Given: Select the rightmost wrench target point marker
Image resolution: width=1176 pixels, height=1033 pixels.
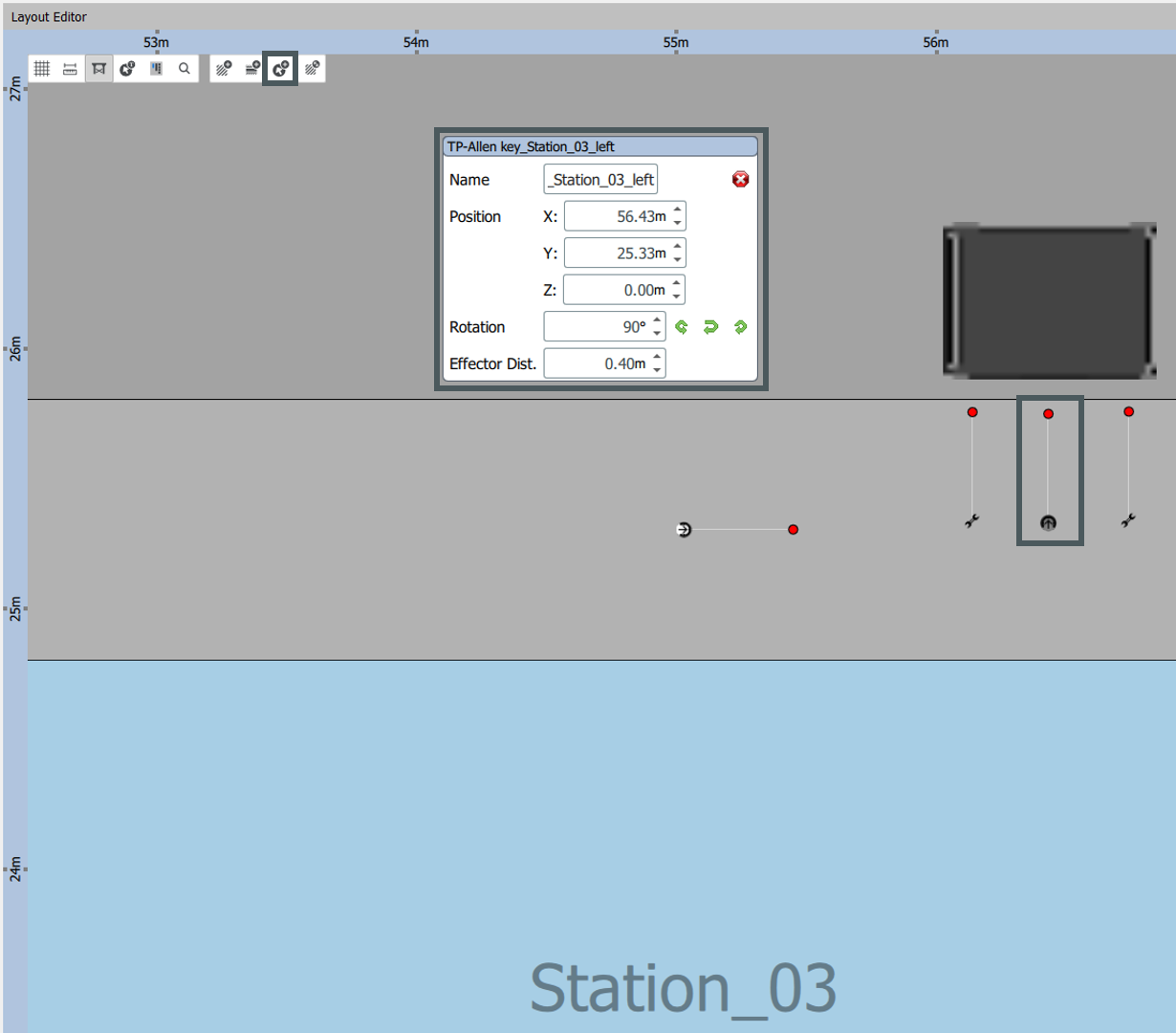Looking at the screenshot, I should pyautogui.click(x=1128, y=520).
